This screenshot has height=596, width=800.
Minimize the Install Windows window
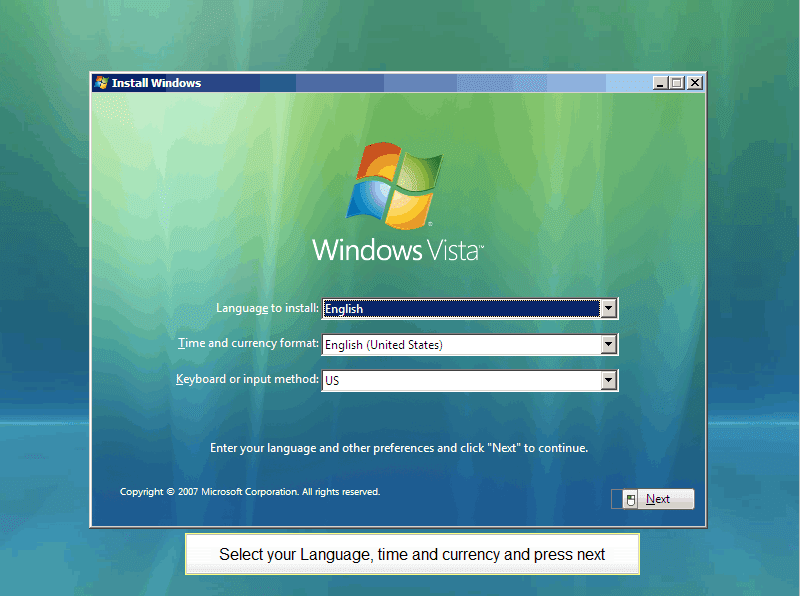[660, 83]
